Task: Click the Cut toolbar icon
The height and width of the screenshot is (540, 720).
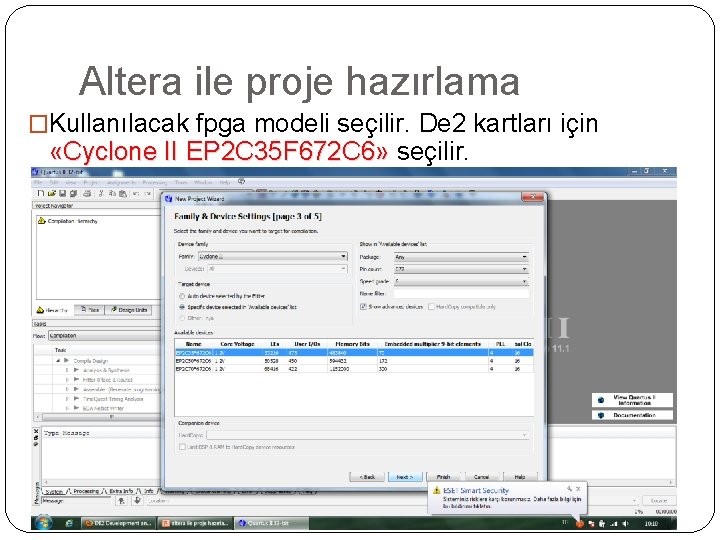Action: 101,193
